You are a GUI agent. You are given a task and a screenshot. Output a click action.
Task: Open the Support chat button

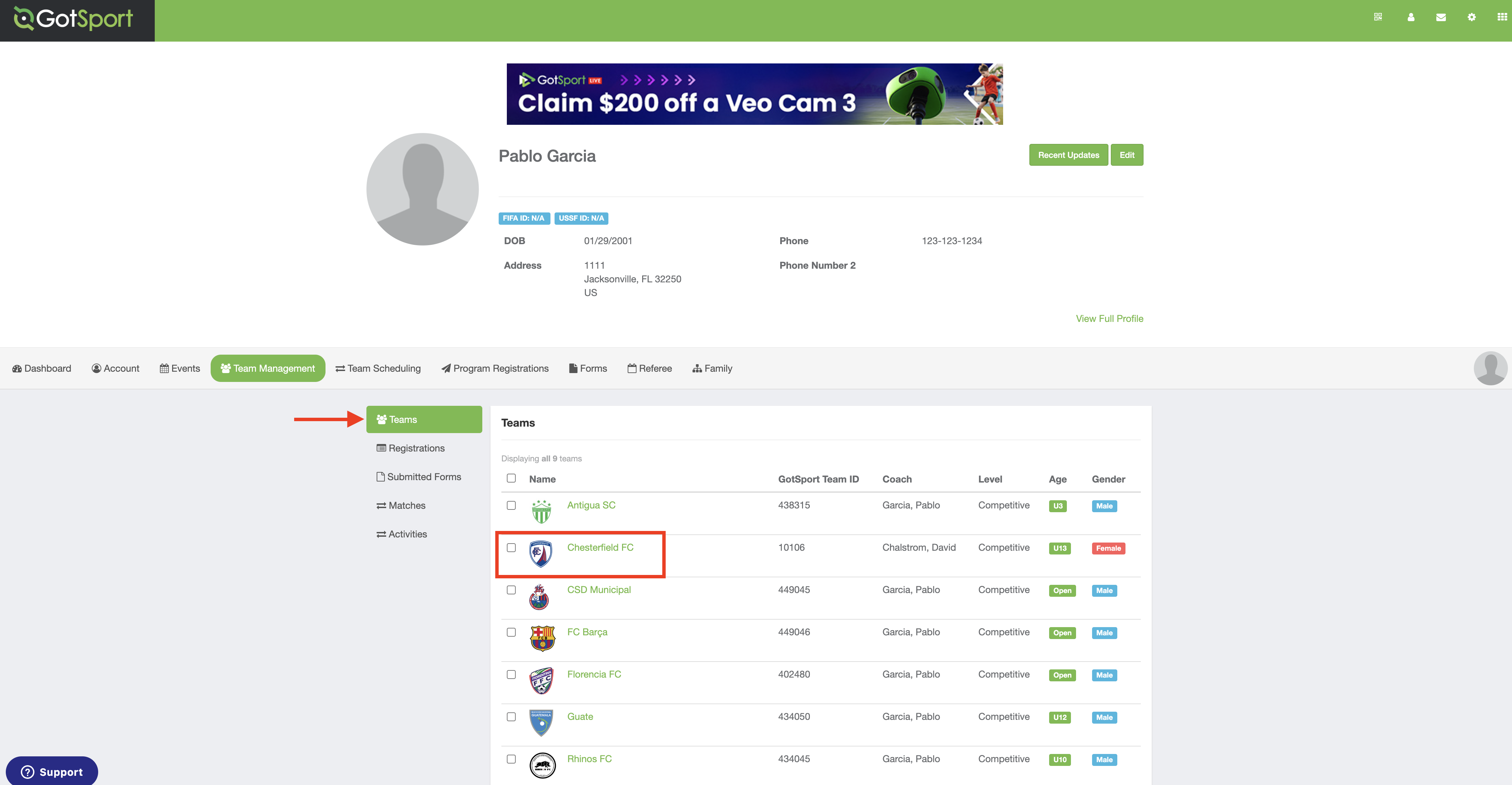tap(52, 771)
